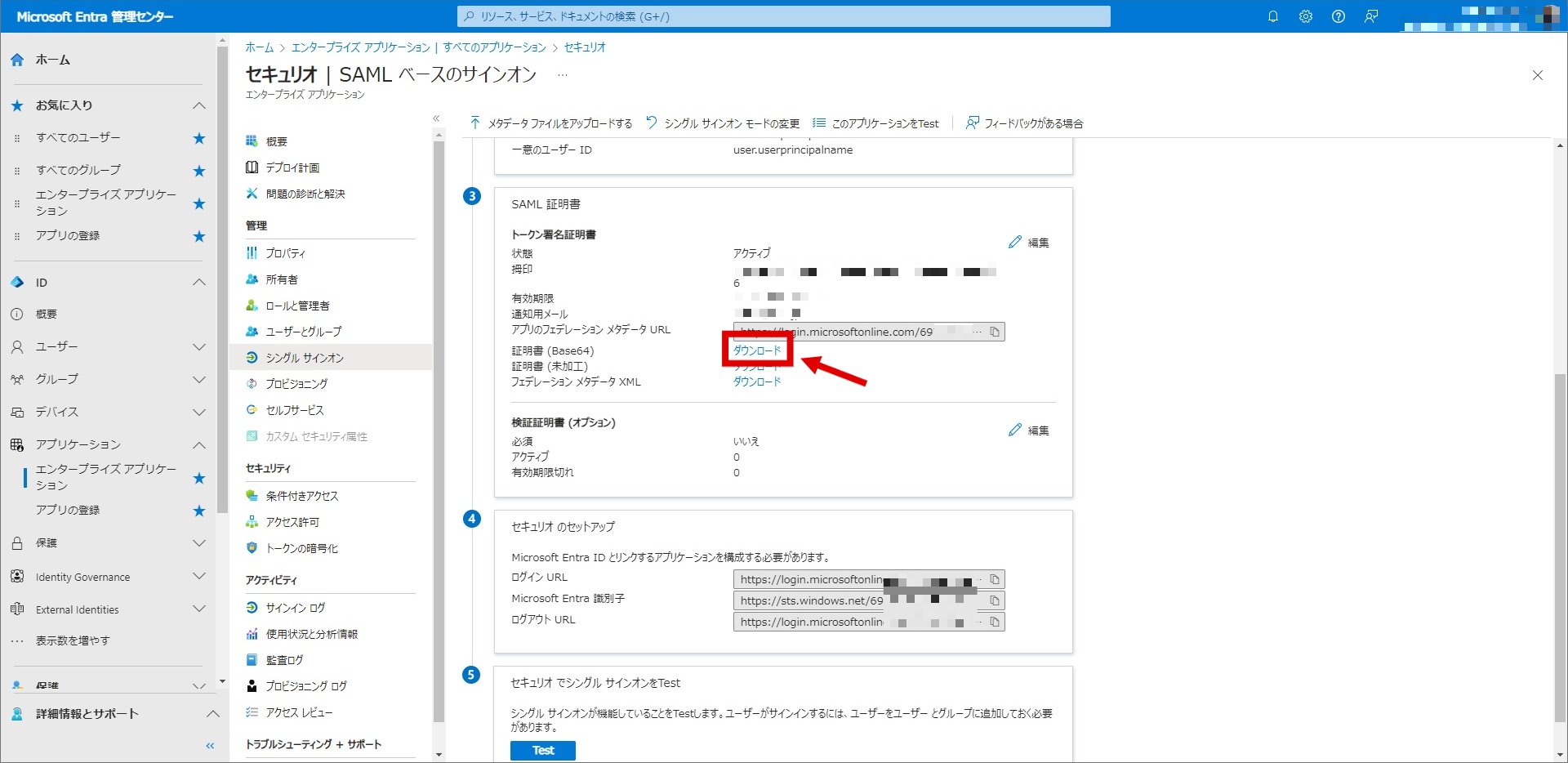1568x763 pixels.
Task: Toggle favorite star for すべてのユーザー
Action: pyautogui.click(x=198, y=138)
